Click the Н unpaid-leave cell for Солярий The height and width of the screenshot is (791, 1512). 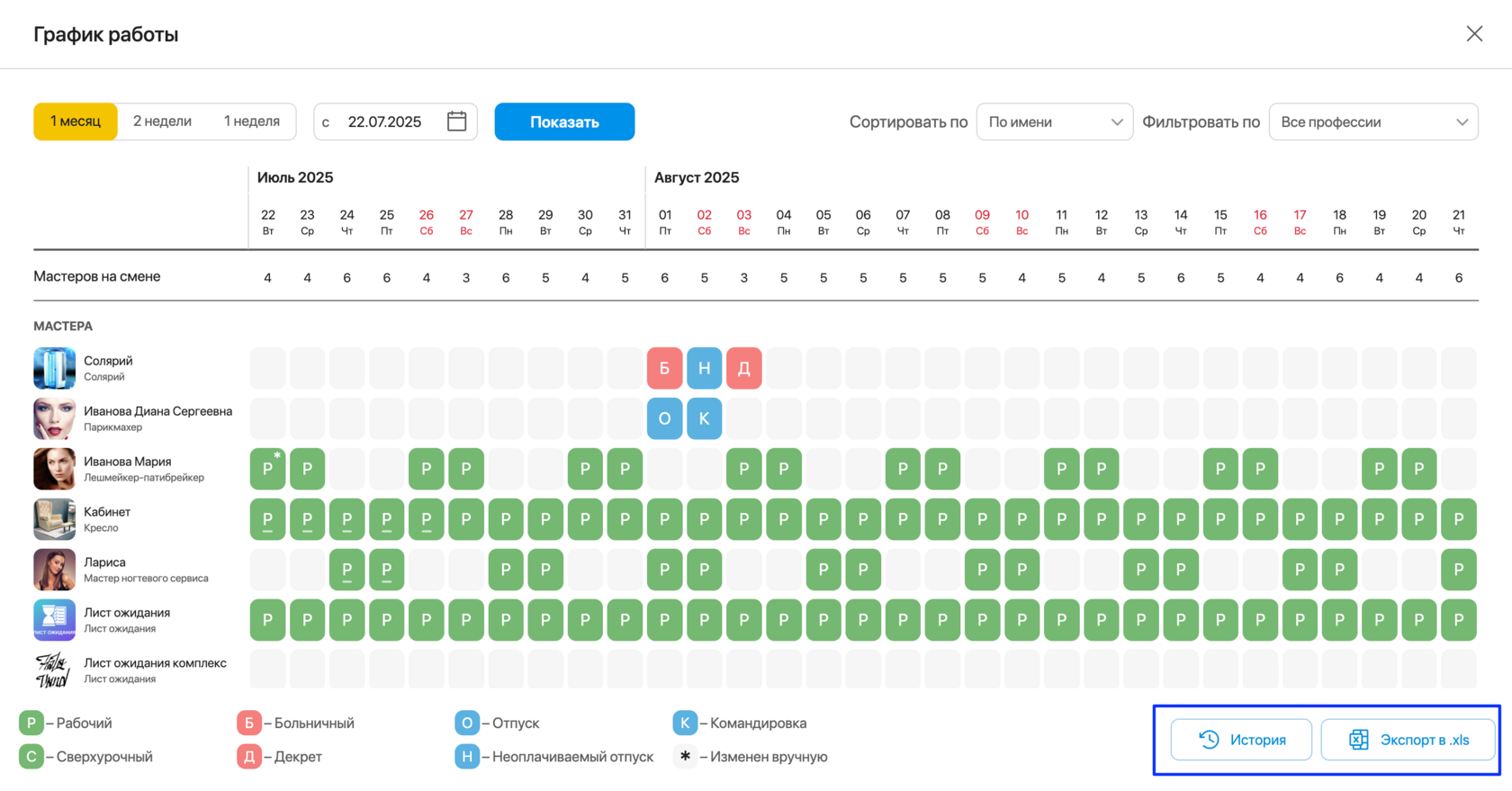tap(704, 368)
